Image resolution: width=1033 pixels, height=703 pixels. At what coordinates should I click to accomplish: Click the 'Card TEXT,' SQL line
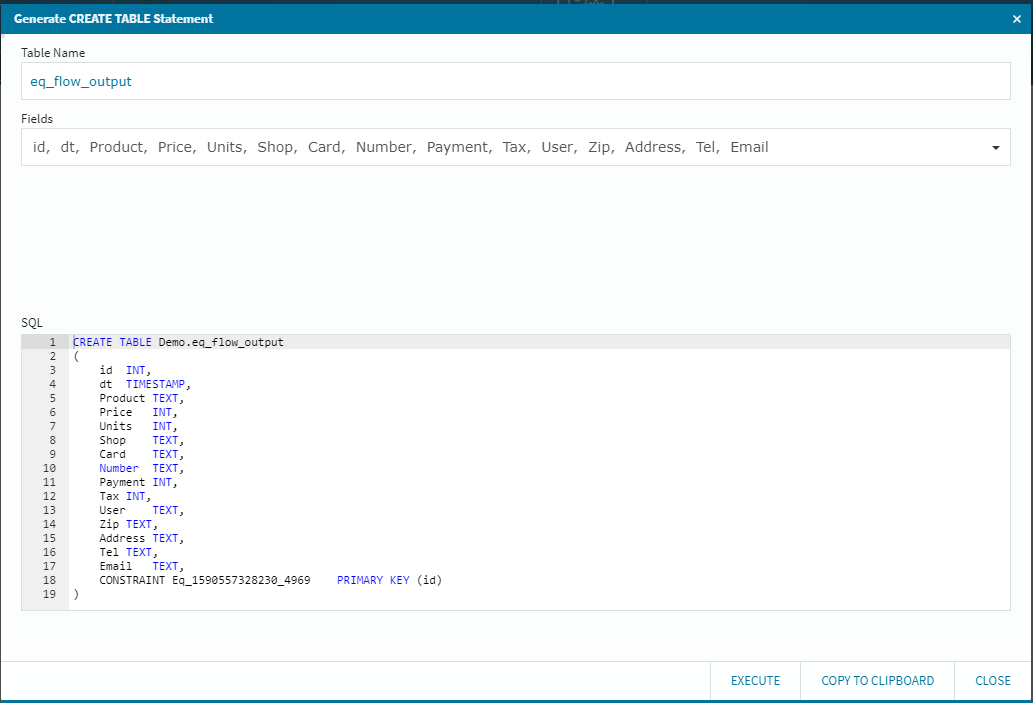coord(142,454)
